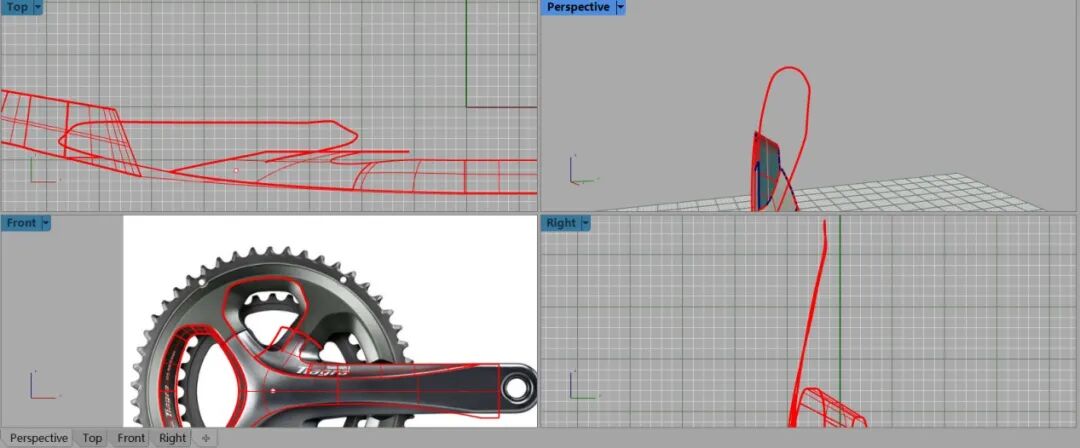Viewport: 1080px width, 448px height.
Task: Open the Right viewport dropdown arrow
Action: (x=585, y=223)
